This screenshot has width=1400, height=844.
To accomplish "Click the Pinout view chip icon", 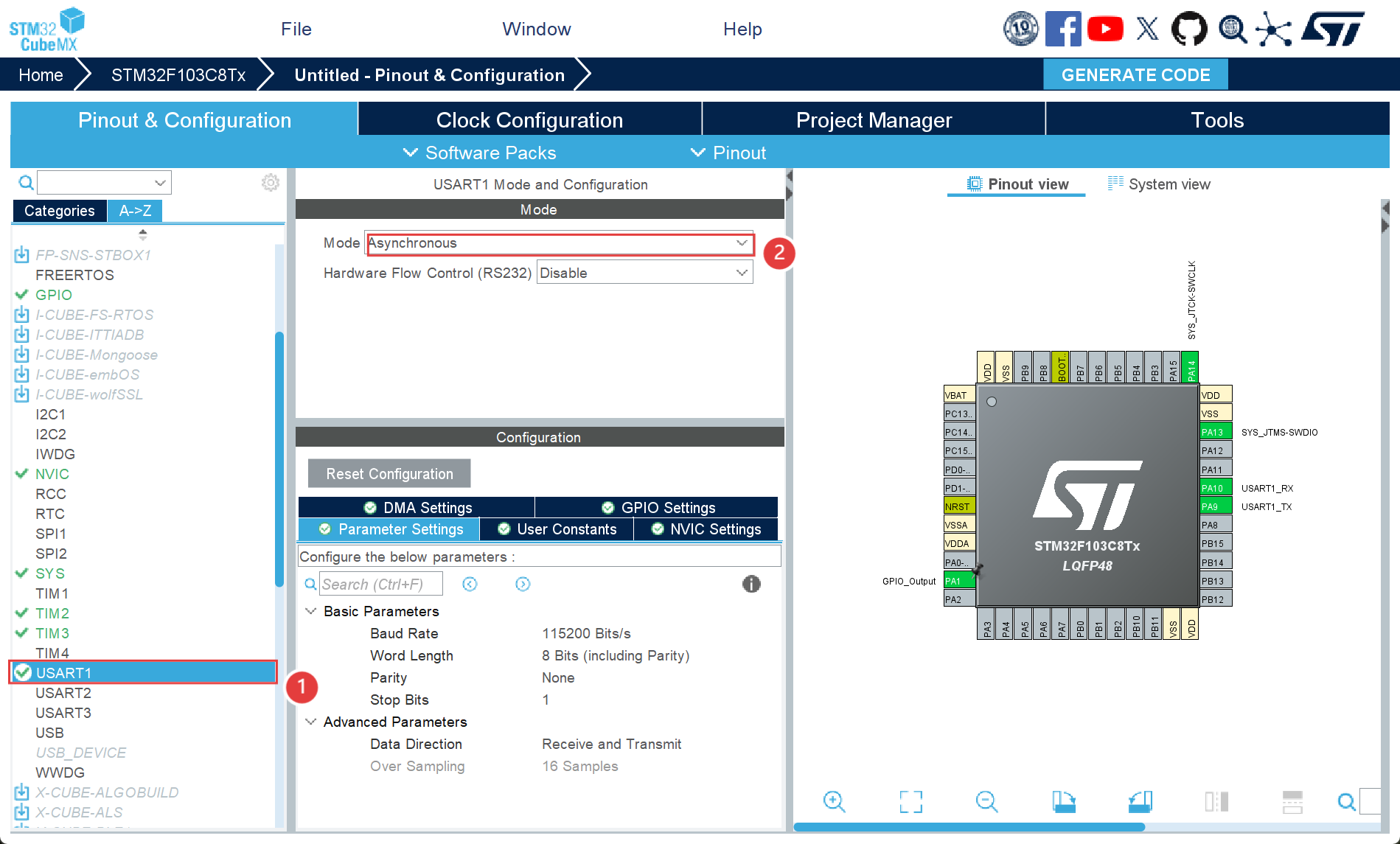I will pyautogui.click(x=975, y=184).
